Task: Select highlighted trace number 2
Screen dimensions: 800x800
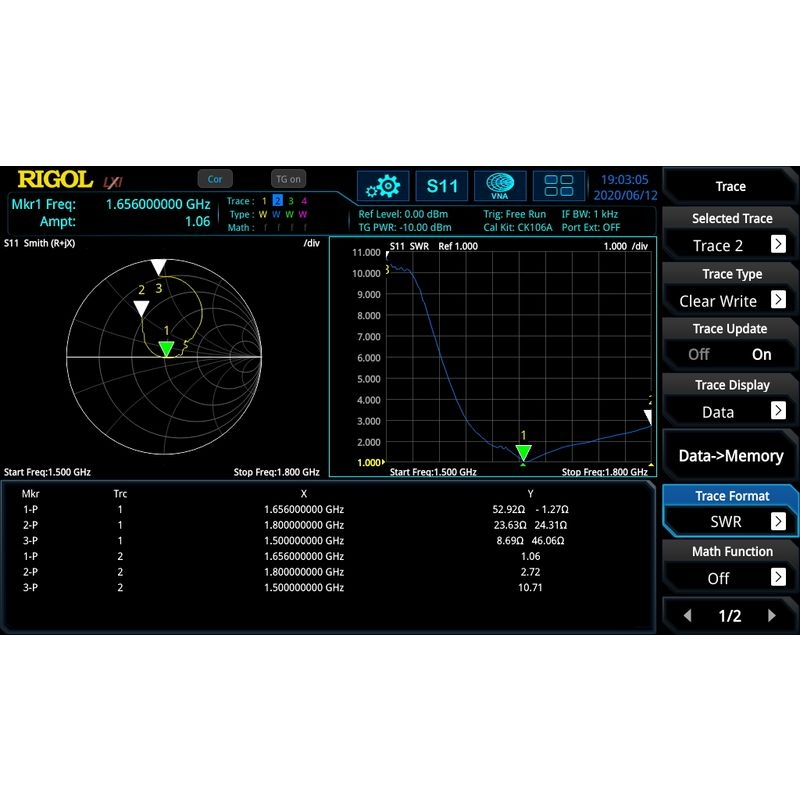Action: click(278, 201)
